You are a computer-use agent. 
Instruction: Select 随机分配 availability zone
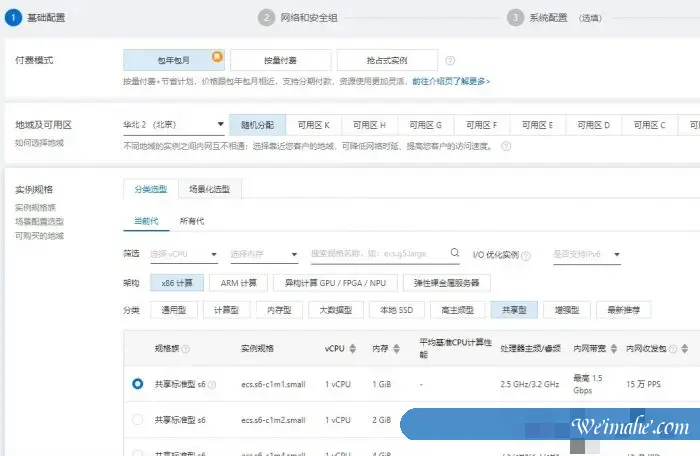coord(258,125)
